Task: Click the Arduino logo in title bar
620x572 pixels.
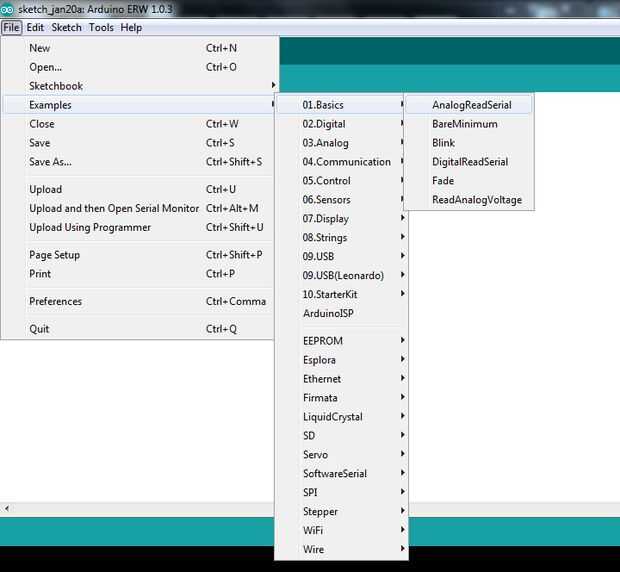Action: [x=7, y=9]
